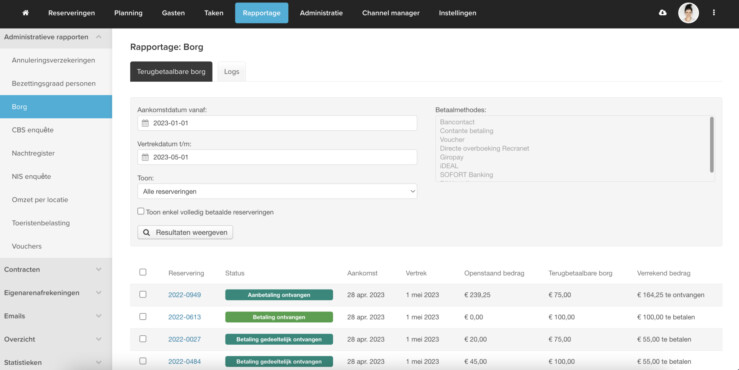Collapse Administratieve rapporten section
The image size is (739, 370).
(x=56, y=37)
